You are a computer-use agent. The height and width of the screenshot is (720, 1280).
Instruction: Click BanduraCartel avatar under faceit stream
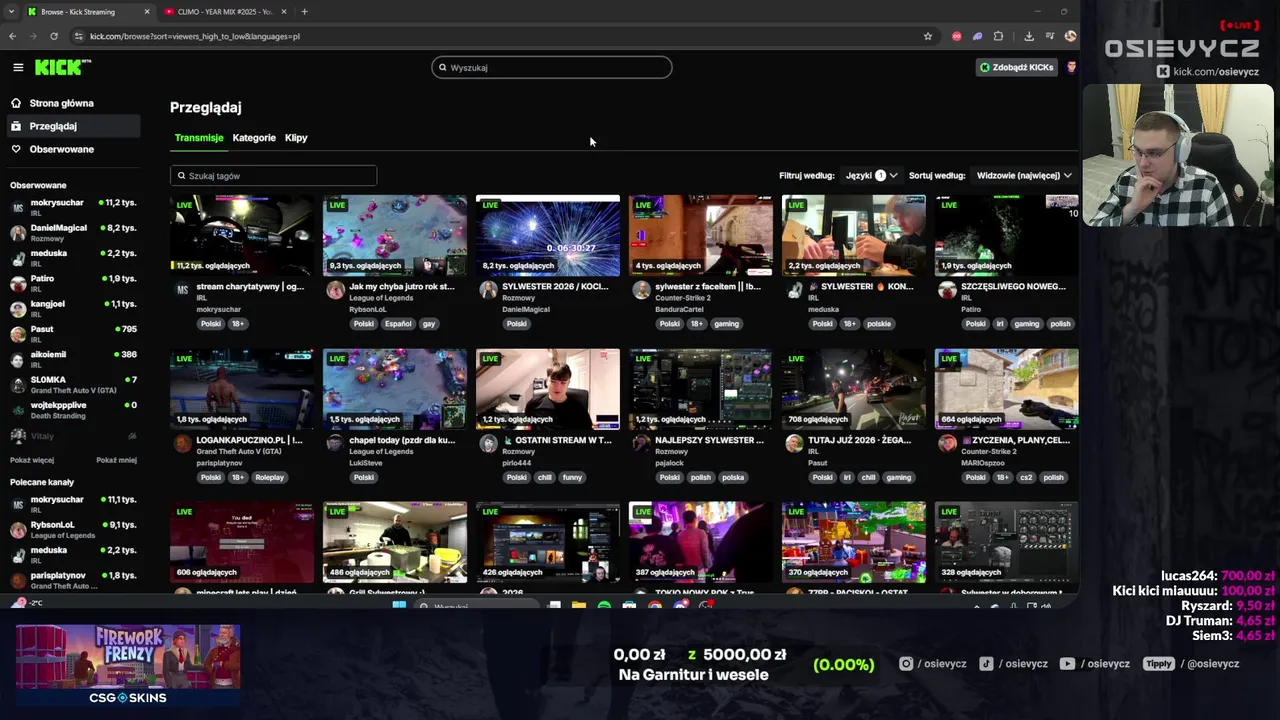coord(641,290)
